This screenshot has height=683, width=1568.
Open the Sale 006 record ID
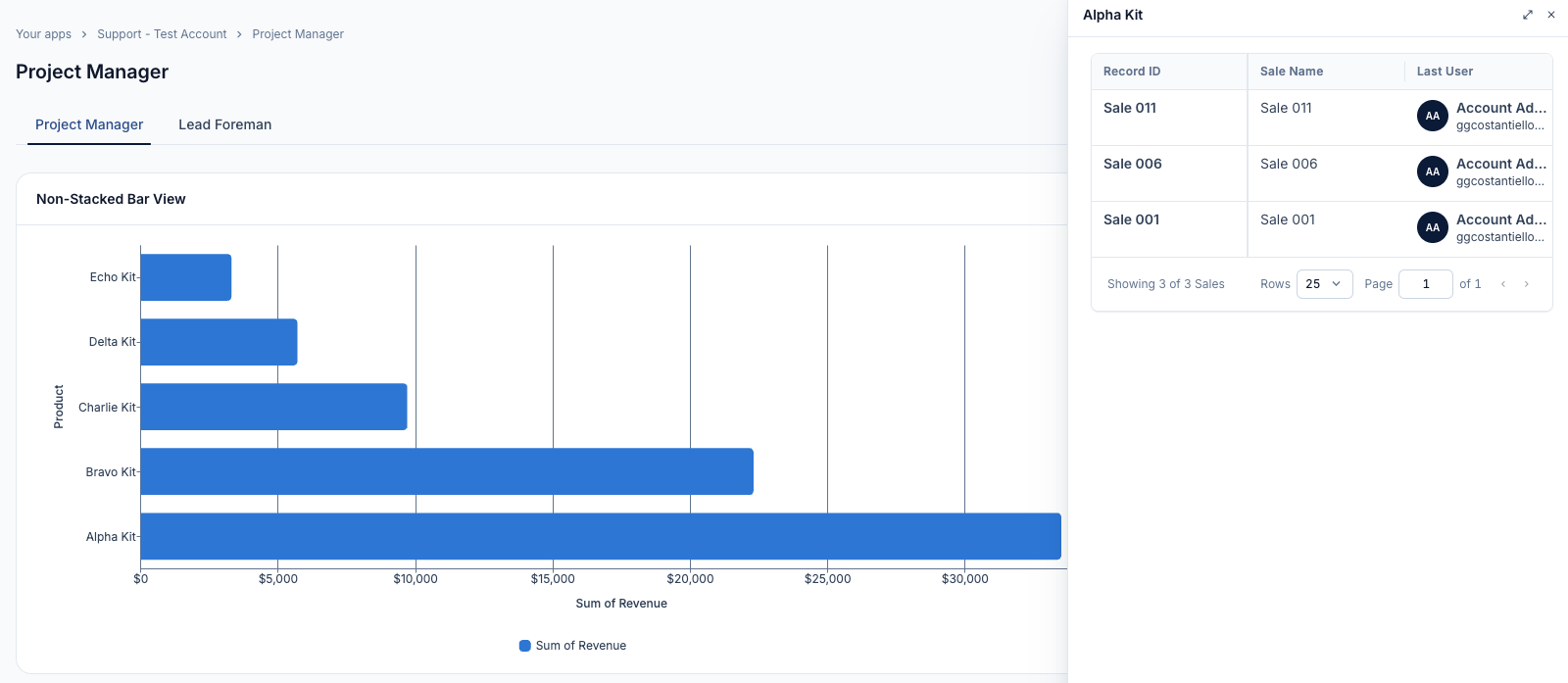click(x=1133, y=164)
